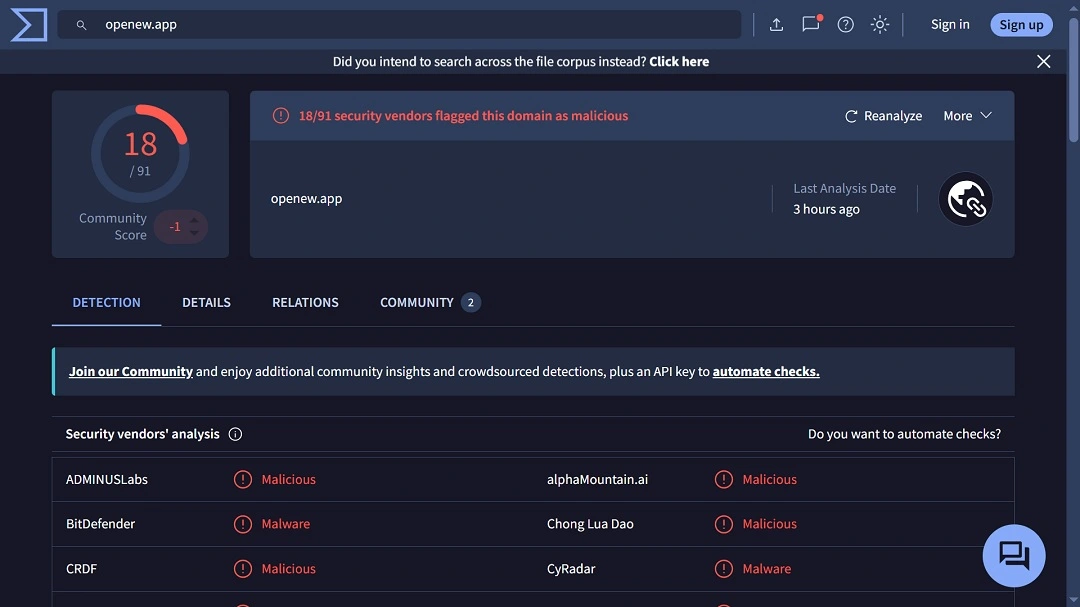Click the 'openew.app' domain name text

pyautogui.click(x=307, y=198)
